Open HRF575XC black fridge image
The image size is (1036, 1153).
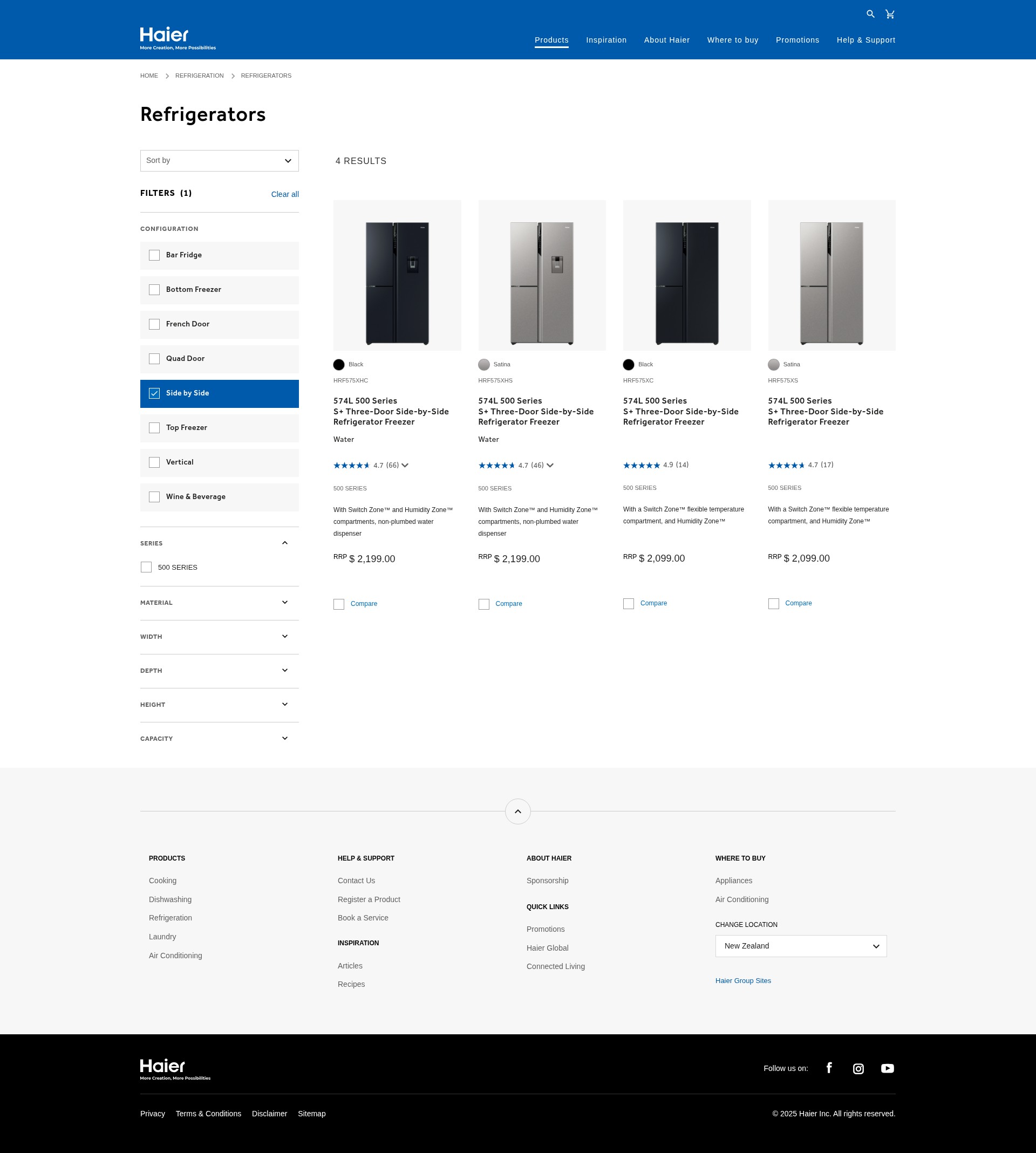(x=687, y=276)
